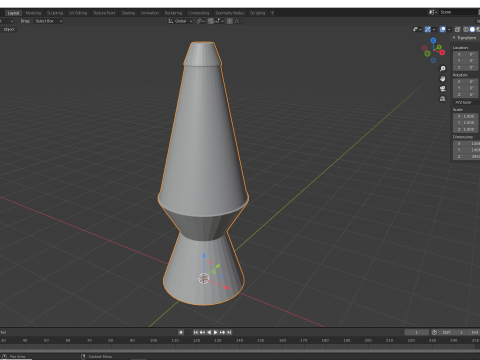The width and height of the screenshot is (480, 360).
Task: Switch perspective/orthographic with grid icon
Action: click(x=442, y=99)
